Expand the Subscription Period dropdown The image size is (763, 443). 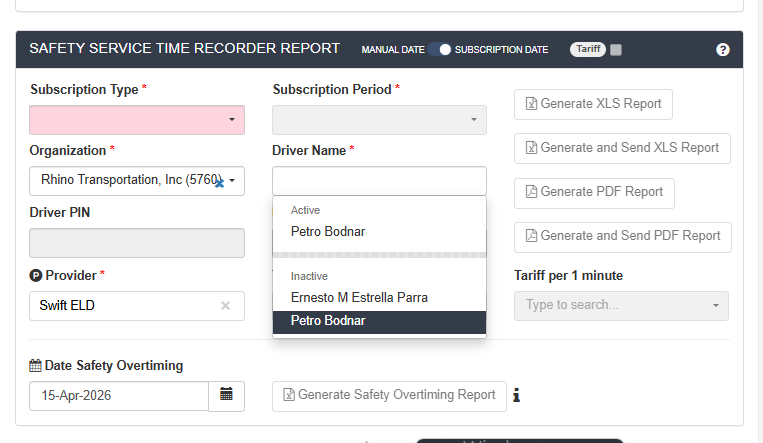click(379, 120)
